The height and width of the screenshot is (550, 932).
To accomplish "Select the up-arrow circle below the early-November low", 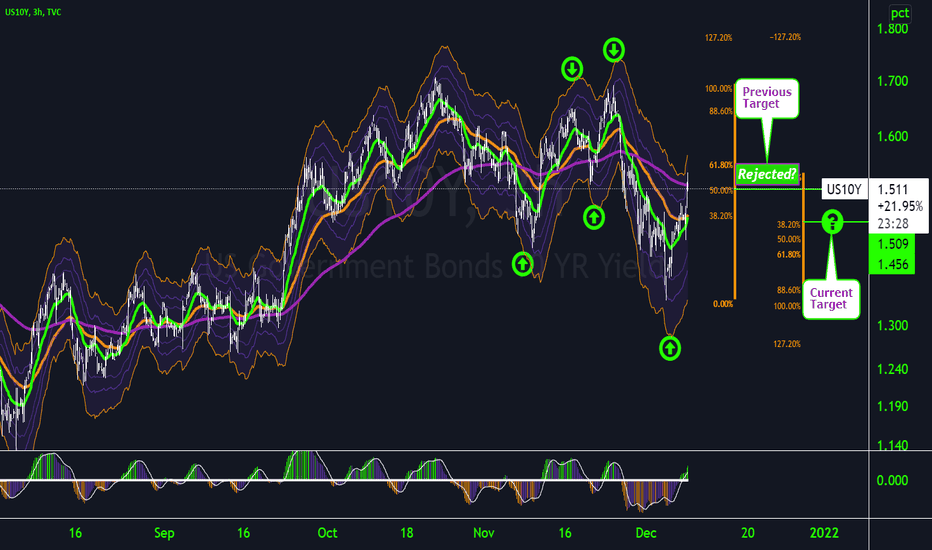I will click(522, 263).
